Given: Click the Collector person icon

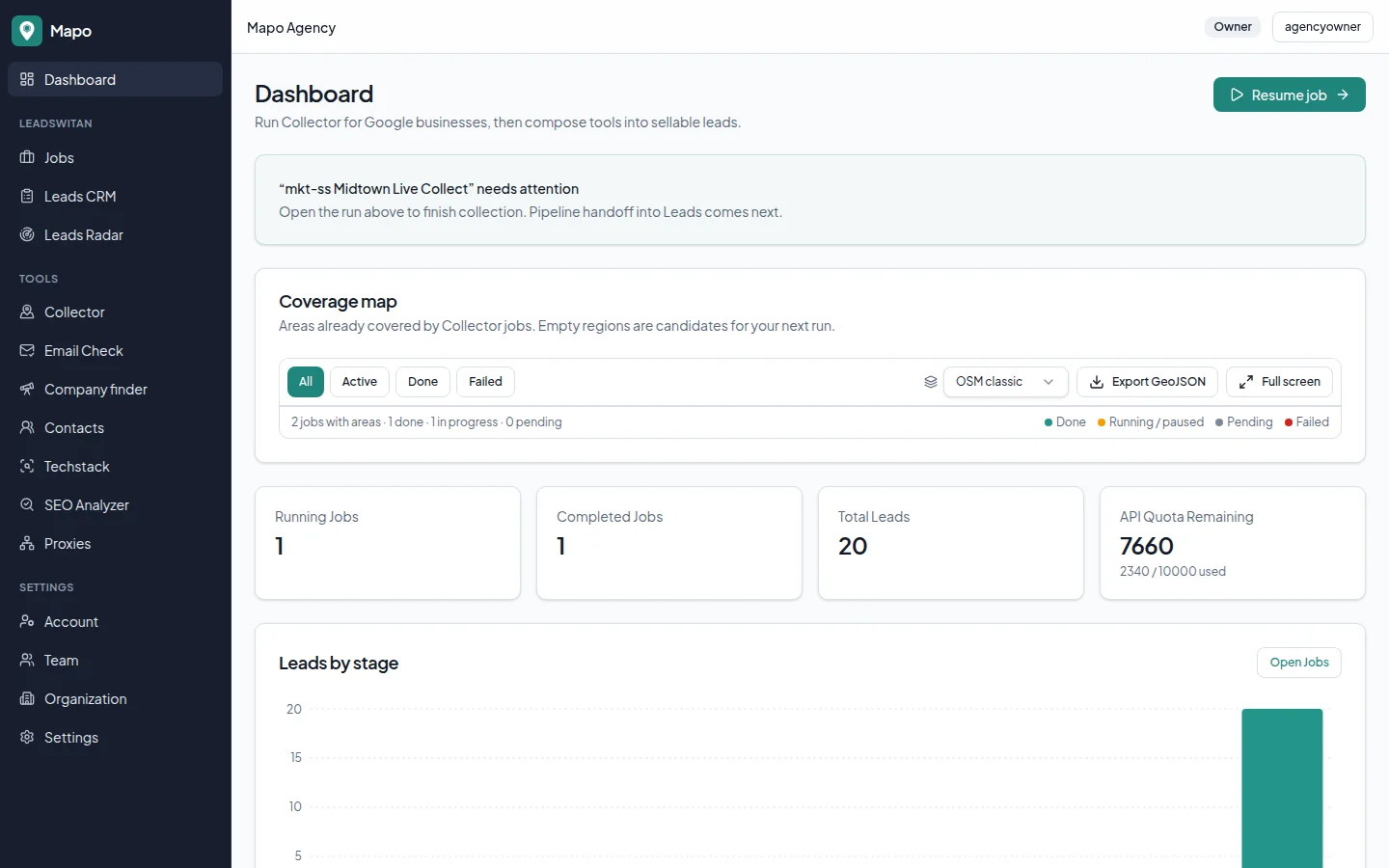Looking at the screenshot, I should (x=27, y=312).
